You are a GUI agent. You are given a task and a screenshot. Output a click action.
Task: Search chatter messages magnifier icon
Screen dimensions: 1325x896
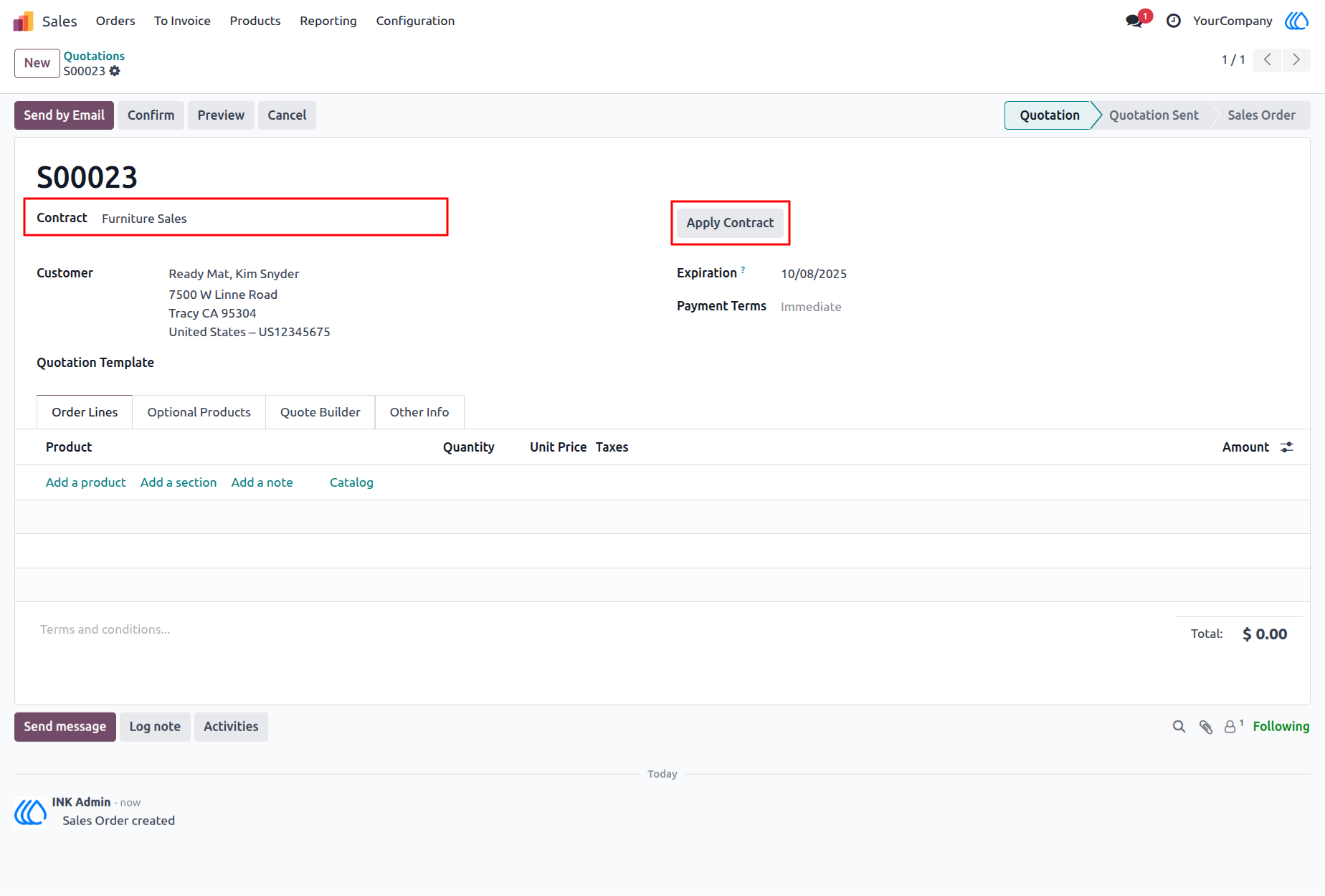[x=1179, y=727]
